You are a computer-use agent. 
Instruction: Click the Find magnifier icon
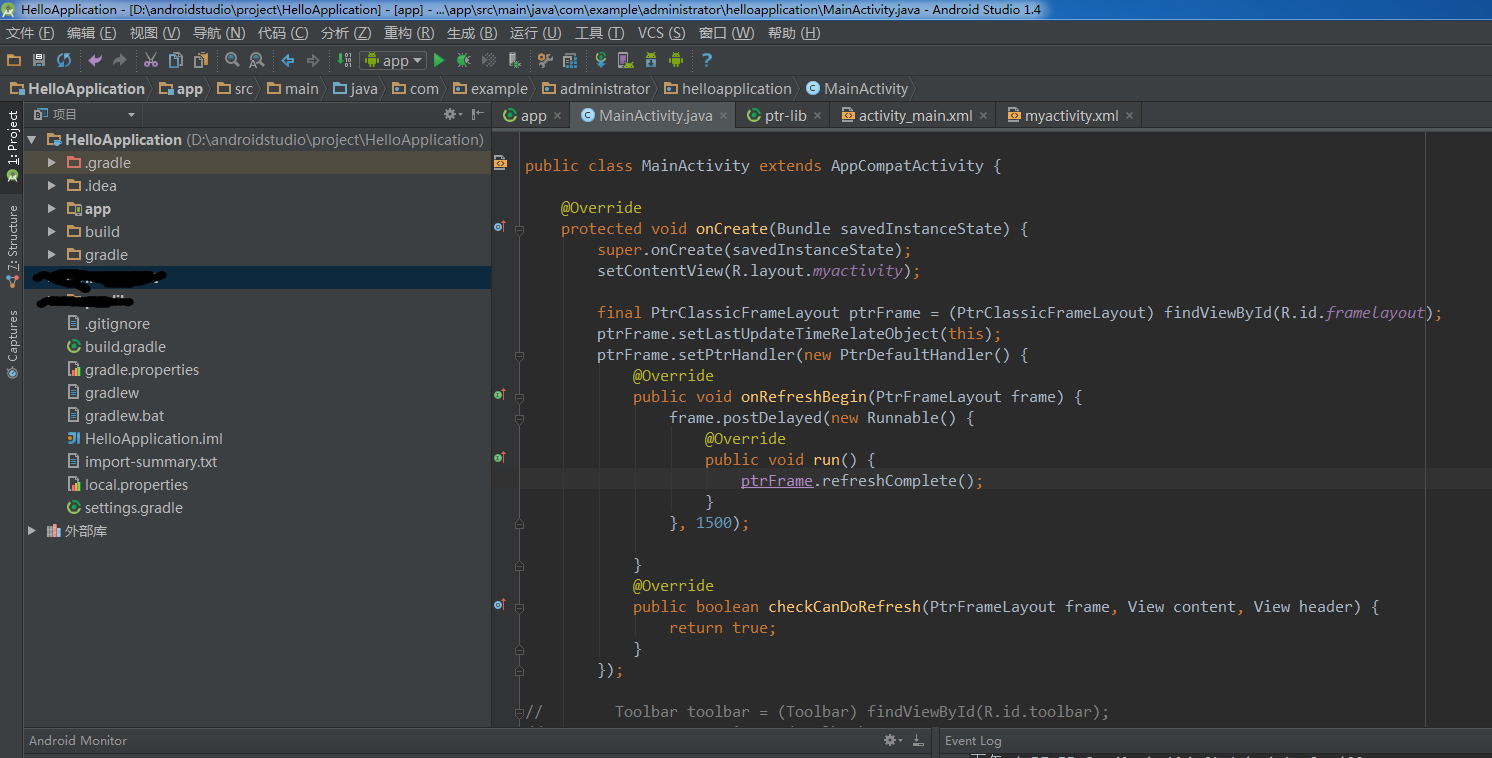(232, 61)
